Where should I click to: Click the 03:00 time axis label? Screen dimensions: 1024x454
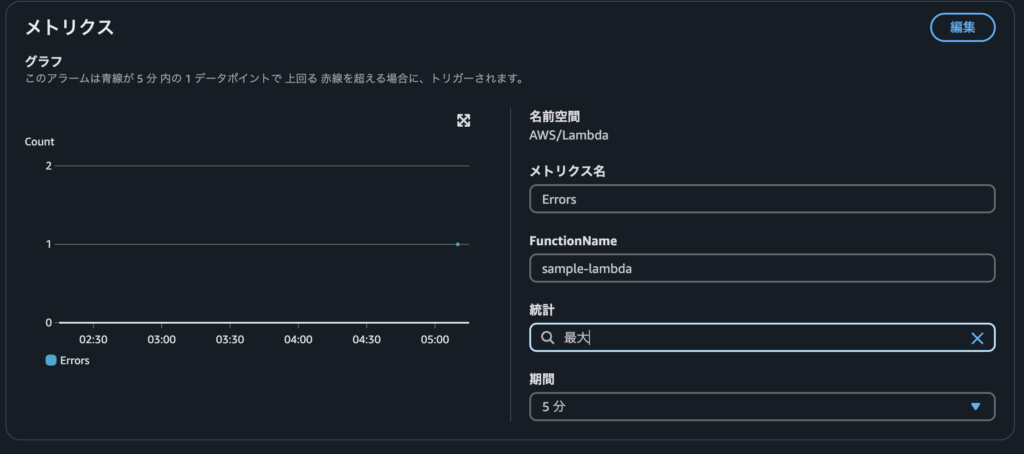[x=161, y=340]
